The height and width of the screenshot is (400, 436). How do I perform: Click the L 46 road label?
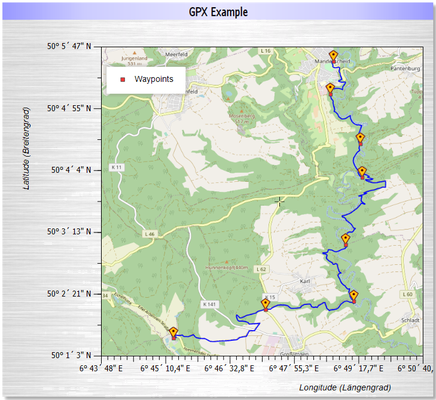[150, 234]
